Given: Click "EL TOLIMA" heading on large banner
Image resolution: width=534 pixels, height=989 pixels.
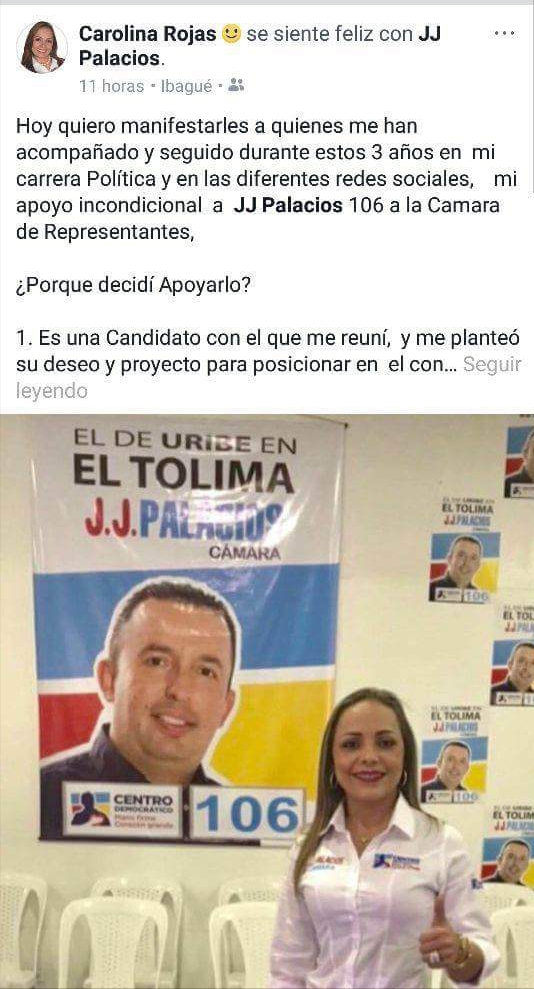Looking at the screenshot, I should (183, 474).
